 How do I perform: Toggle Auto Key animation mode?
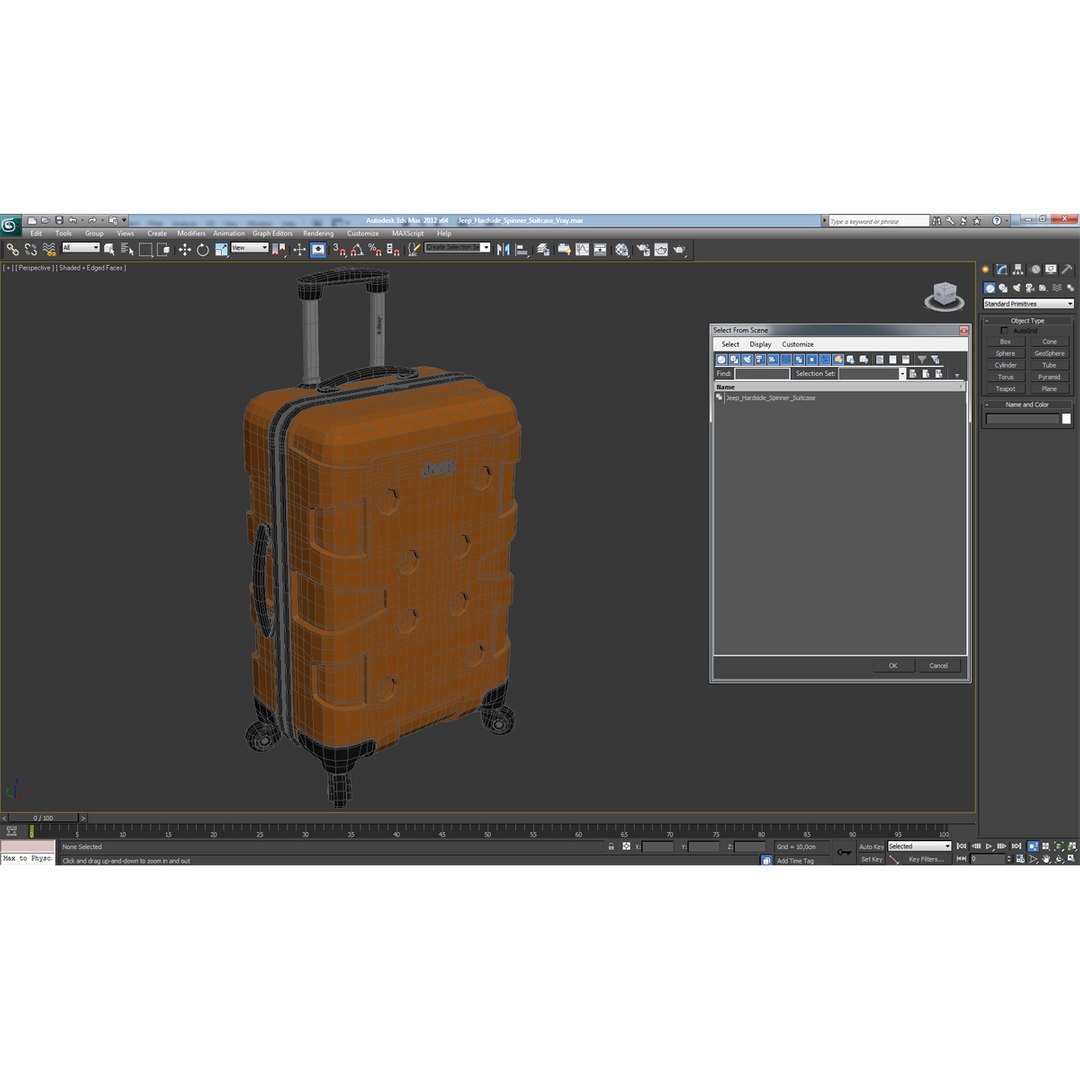[x=871, y=847]
